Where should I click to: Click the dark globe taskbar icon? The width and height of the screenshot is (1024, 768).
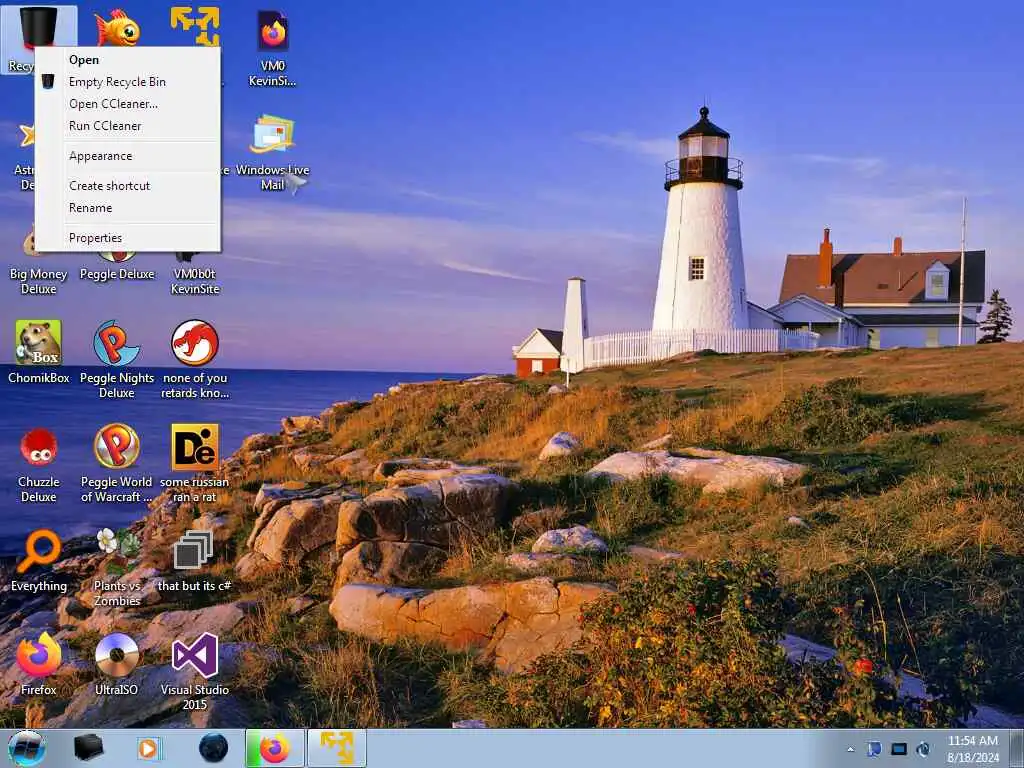tap(213, 748)
